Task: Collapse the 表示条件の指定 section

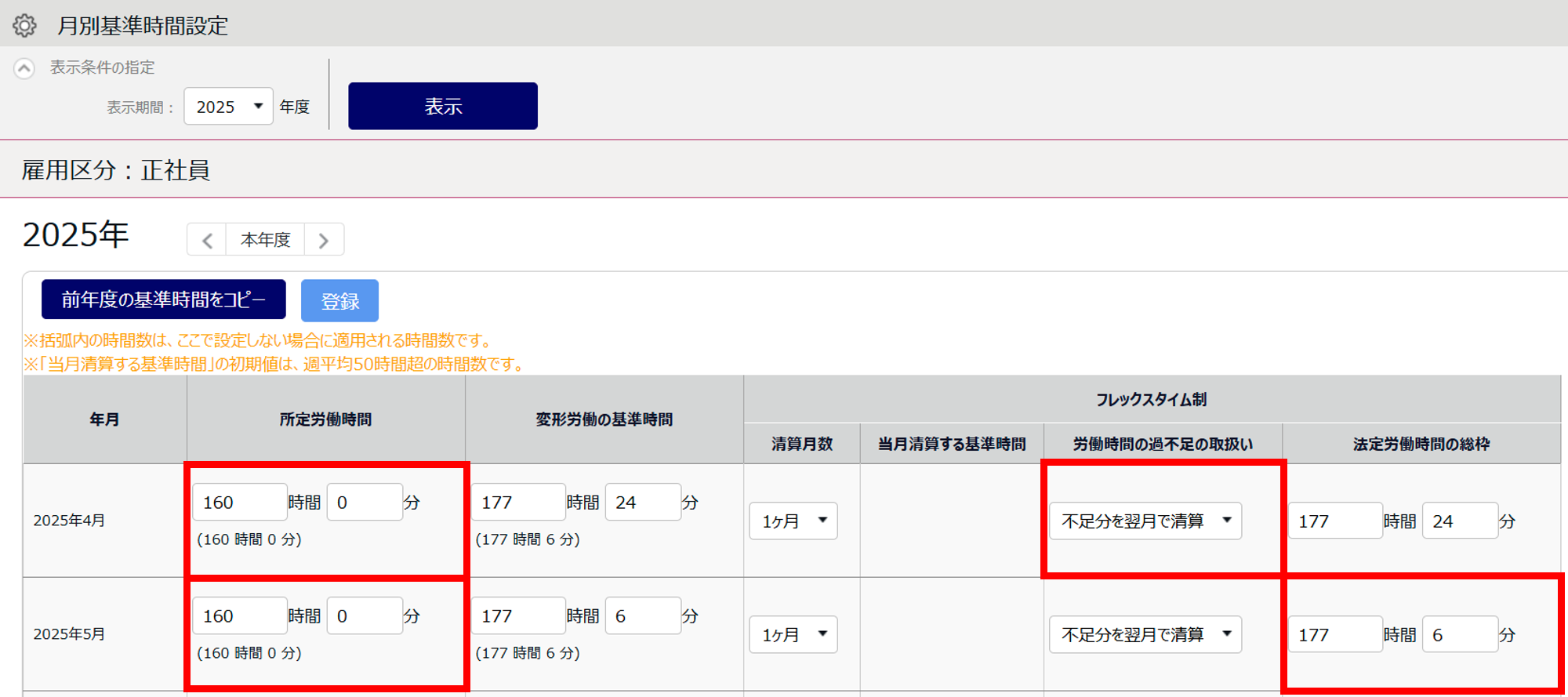Action: 24,69
